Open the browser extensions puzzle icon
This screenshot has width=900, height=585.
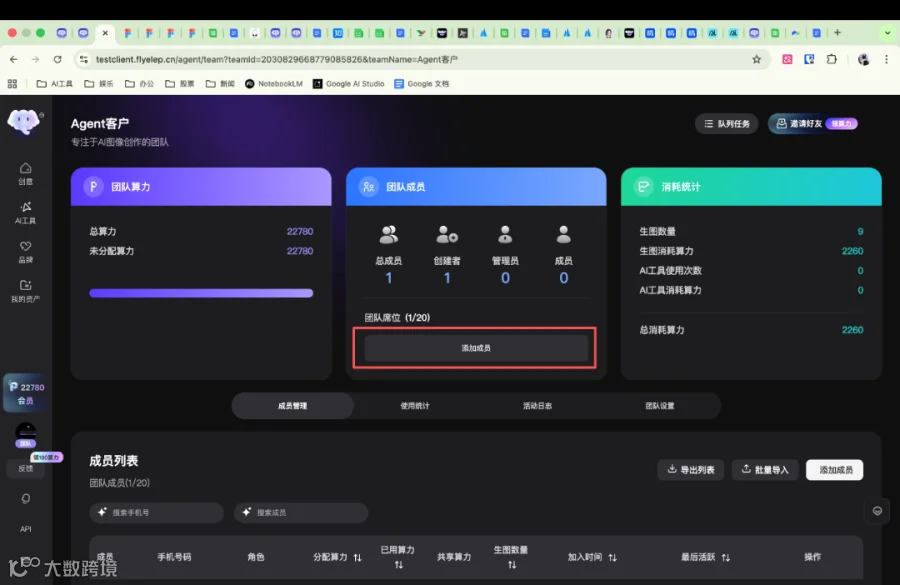click(x=831, y=59)
